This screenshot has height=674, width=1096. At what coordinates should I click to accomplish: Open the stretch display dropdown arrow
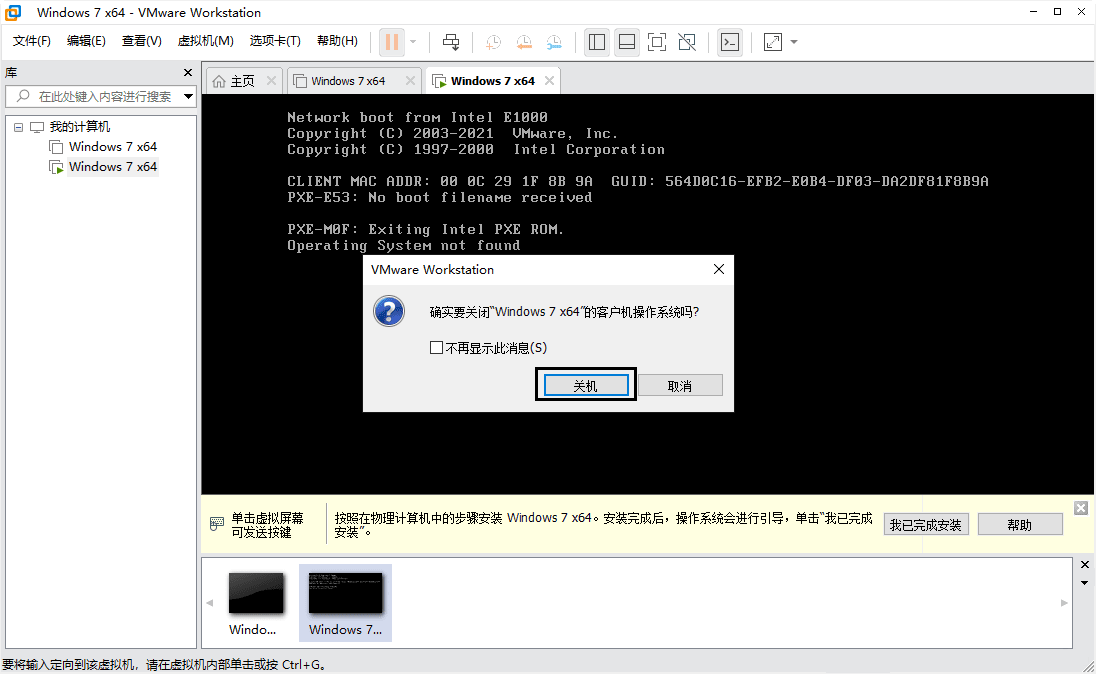[794, 42]
